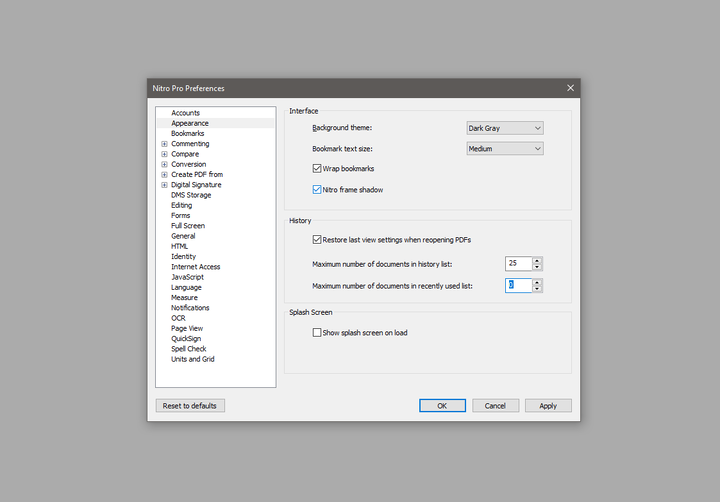Screen dimensions: 720x502
Task: Select Accounts in the category list
Action: pos(186,113)
